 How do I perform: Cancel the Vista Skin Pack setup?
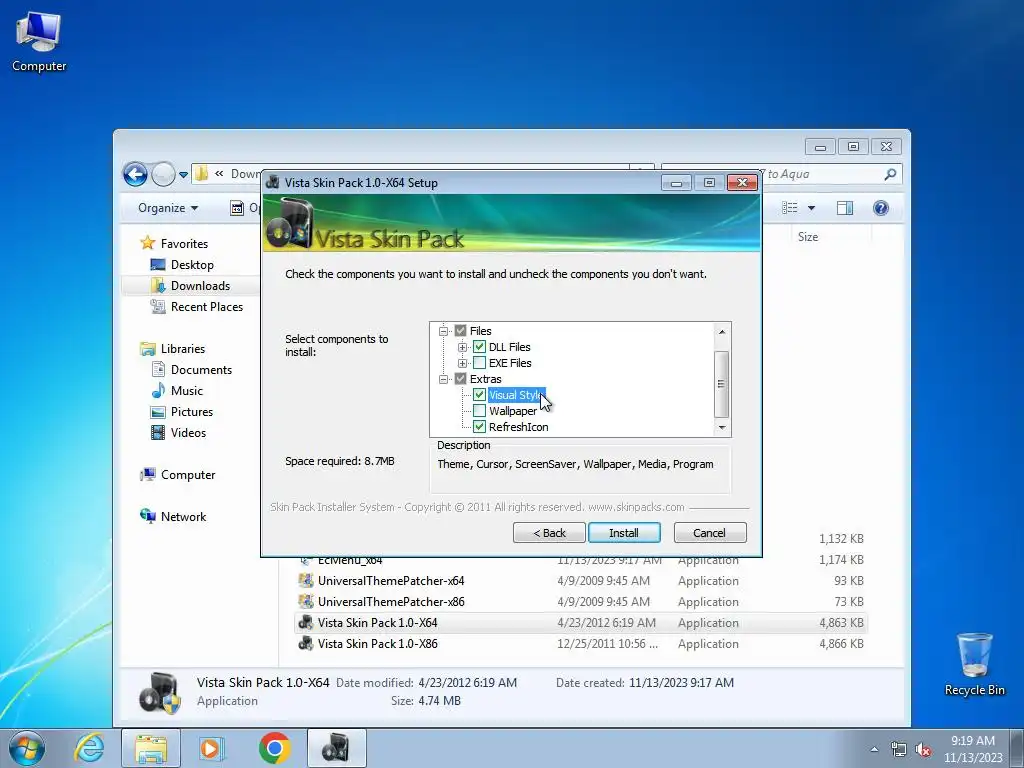[709, 533]
